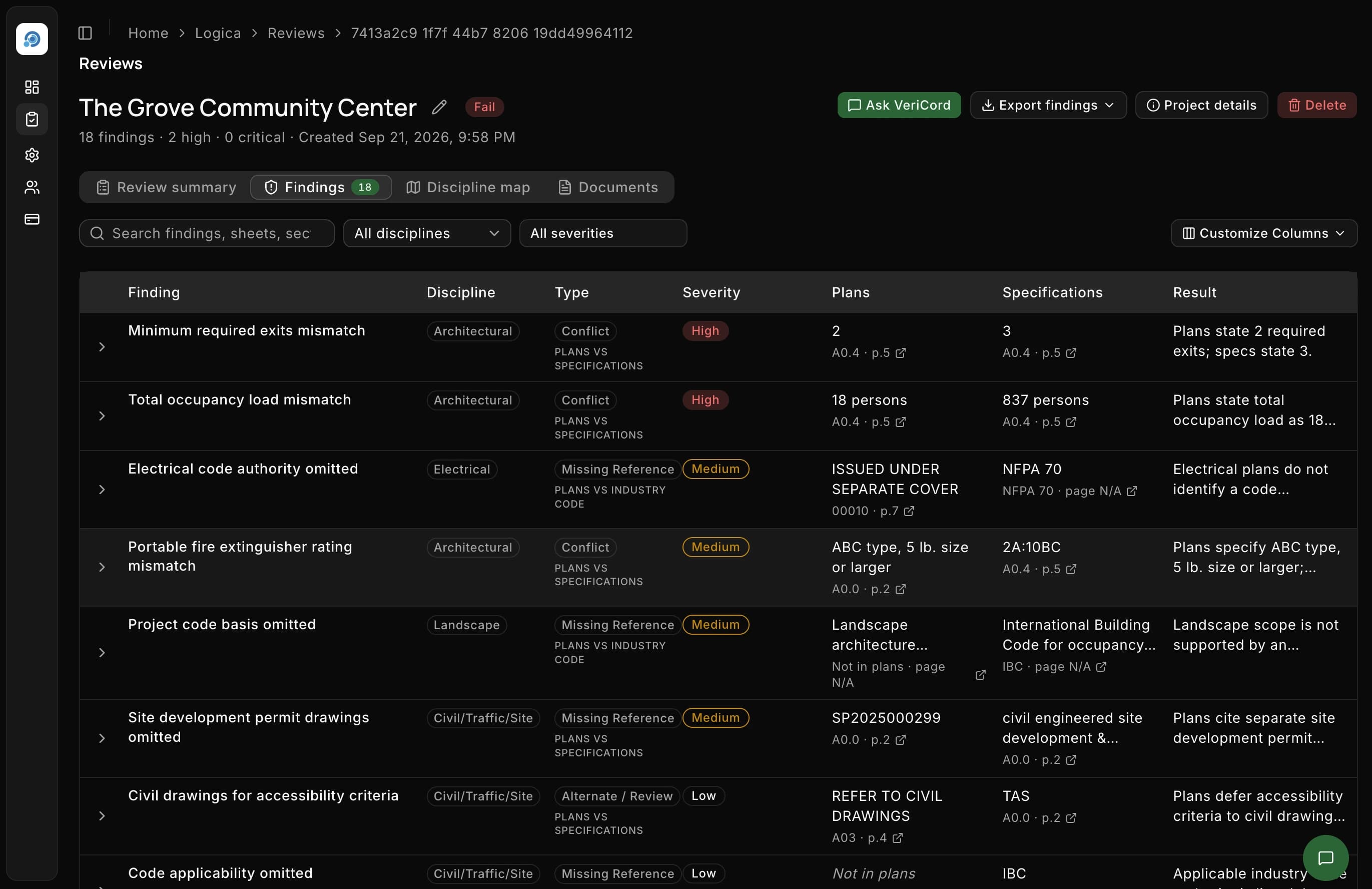Image resolution: width=1372 pixels, height=889 pixels.
Task: Open external link icon next to 00010 p.7
Action: pyautogui.click(x=909, y=512)
